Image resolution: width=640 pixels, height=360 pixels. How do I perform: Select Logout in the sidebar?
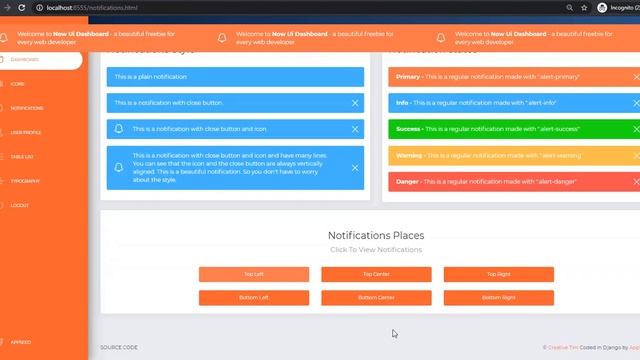point(19,205)
